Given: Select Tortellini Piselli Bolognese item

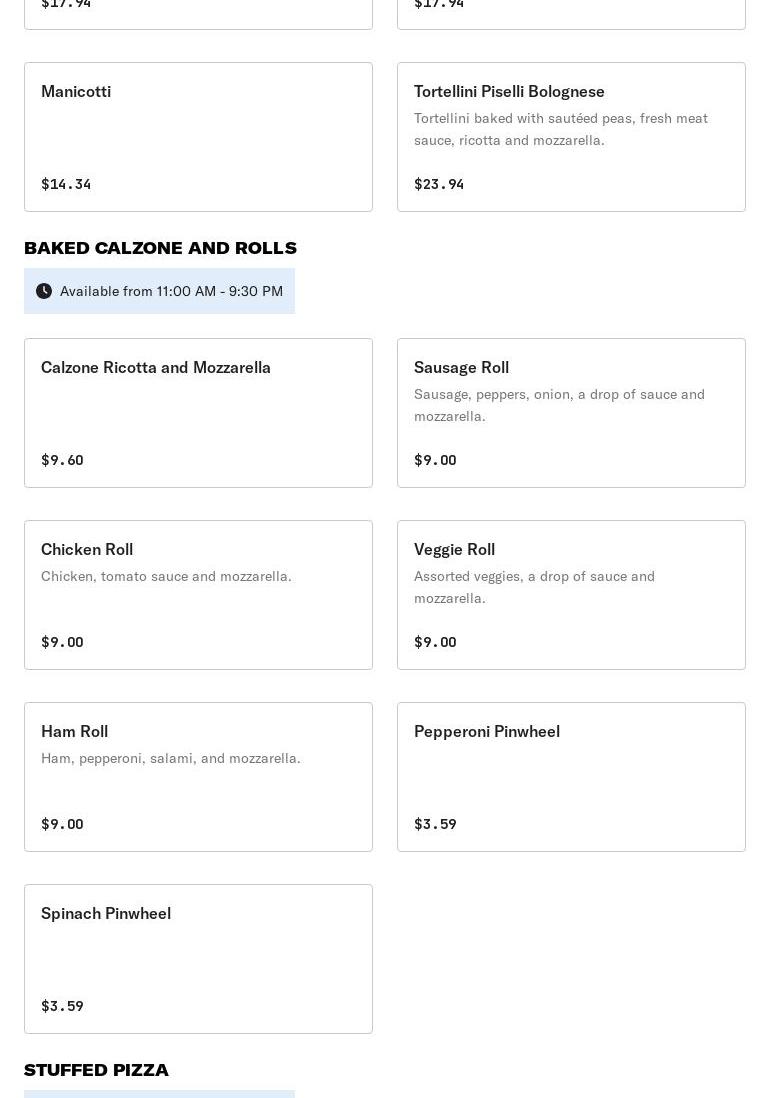Looking at the screenshot, I should [x=571, y=137].
